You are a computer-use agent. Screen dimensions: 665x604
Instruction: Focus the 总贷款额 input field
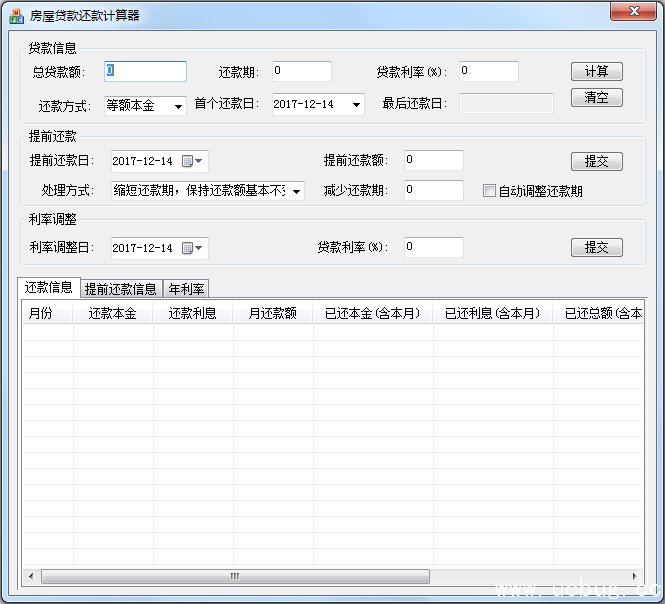pos(145,71)
